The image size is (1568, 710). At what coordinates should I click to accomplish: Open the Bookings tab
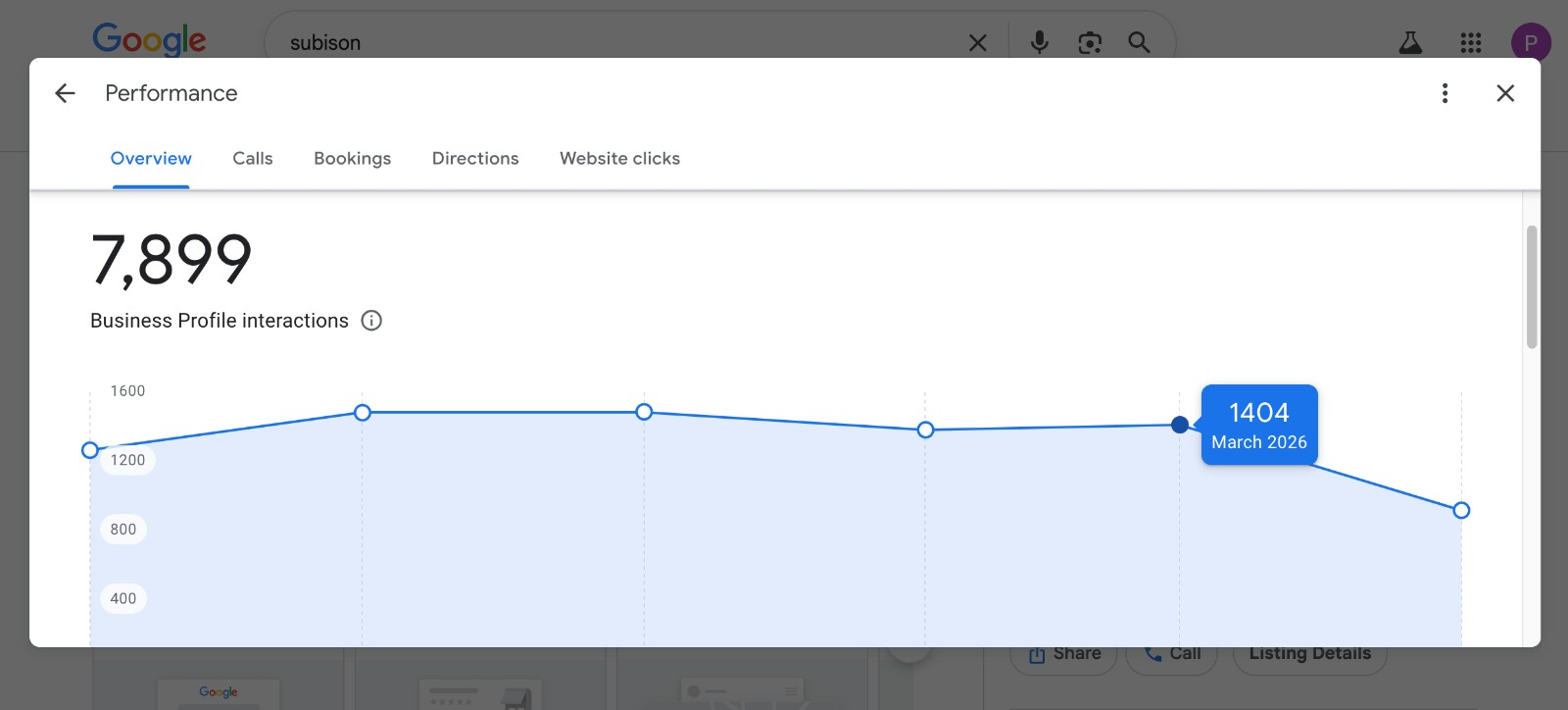tap(353, 159)
